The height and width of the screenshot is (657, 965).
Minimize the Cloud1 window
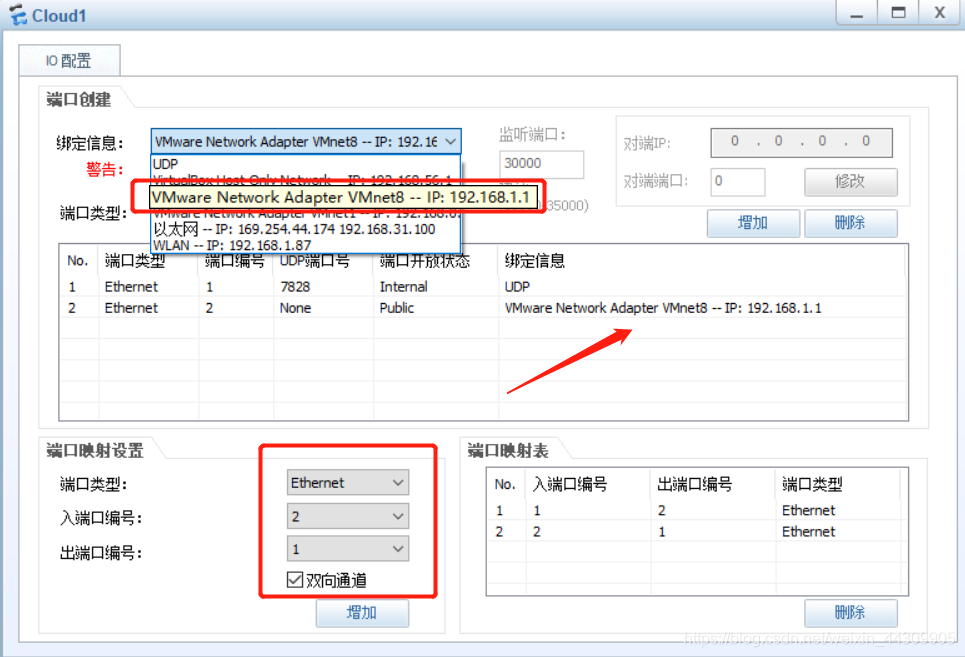coord(857,12)
